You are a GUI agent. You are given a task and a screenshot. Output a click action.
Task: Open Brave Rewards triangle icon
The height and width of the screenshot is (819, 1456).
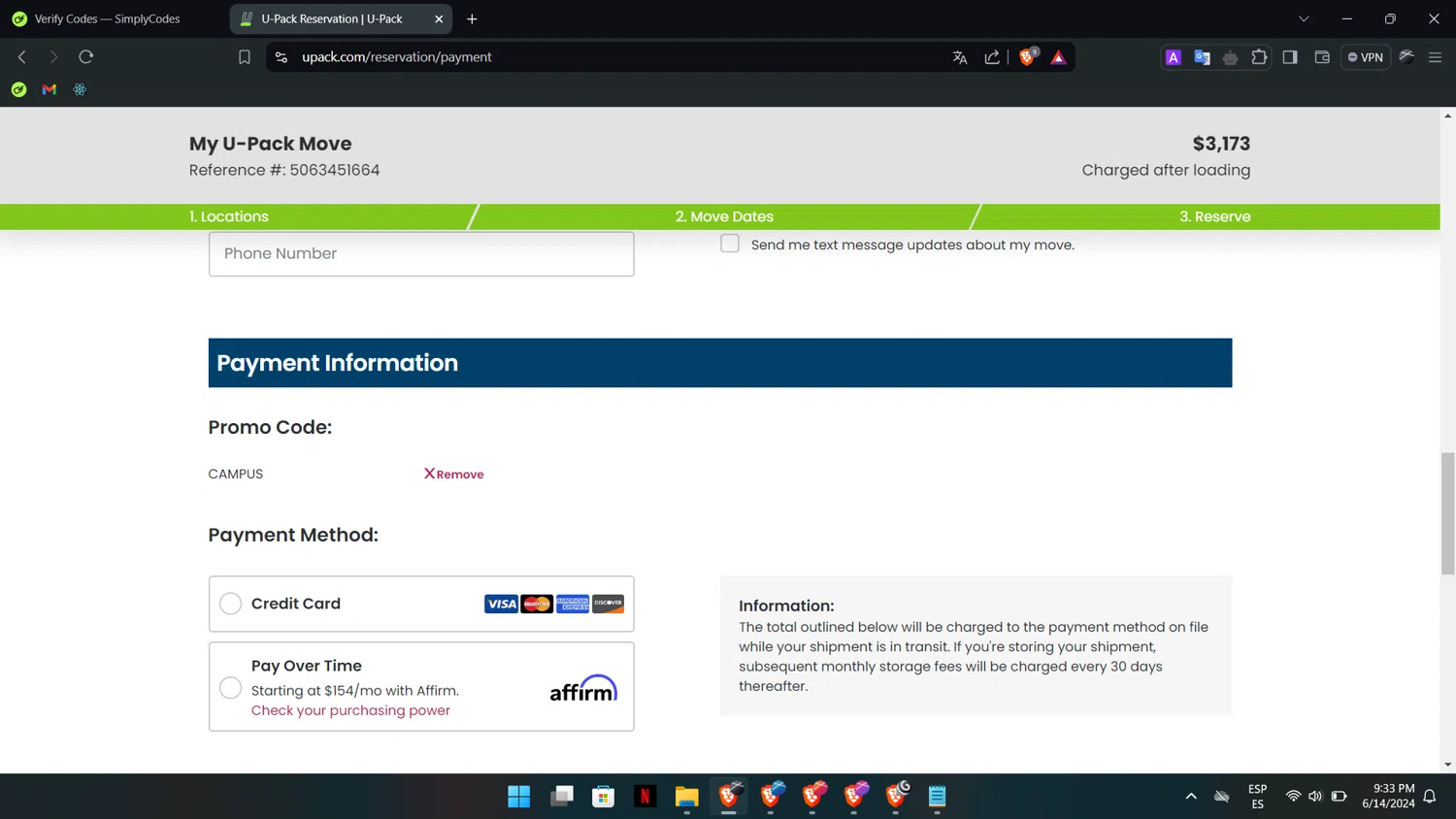point(1059,57)
